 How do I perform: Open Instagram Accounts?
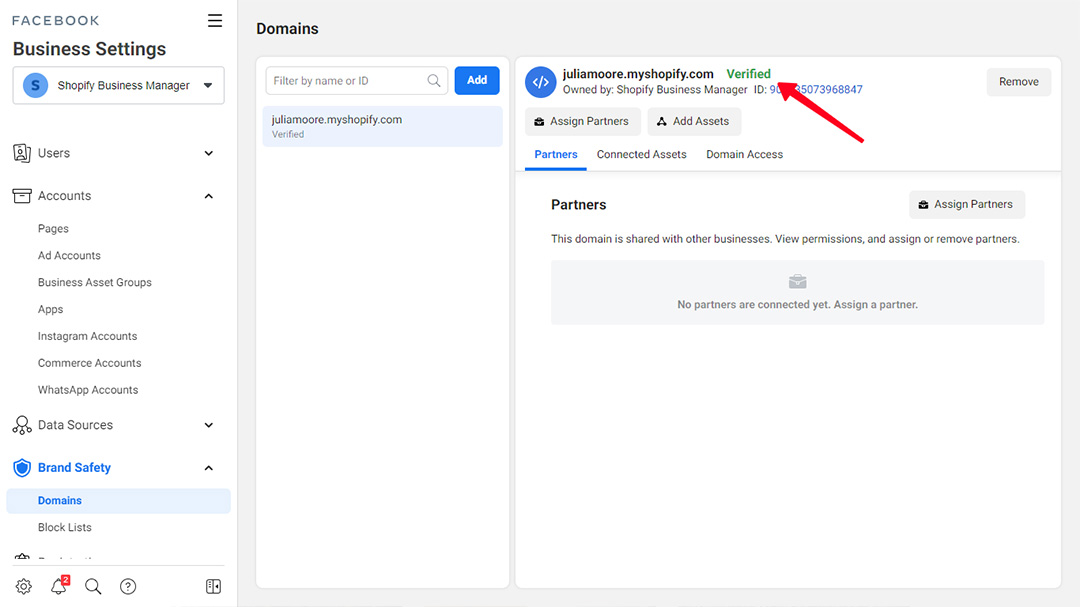click(87, 336)
